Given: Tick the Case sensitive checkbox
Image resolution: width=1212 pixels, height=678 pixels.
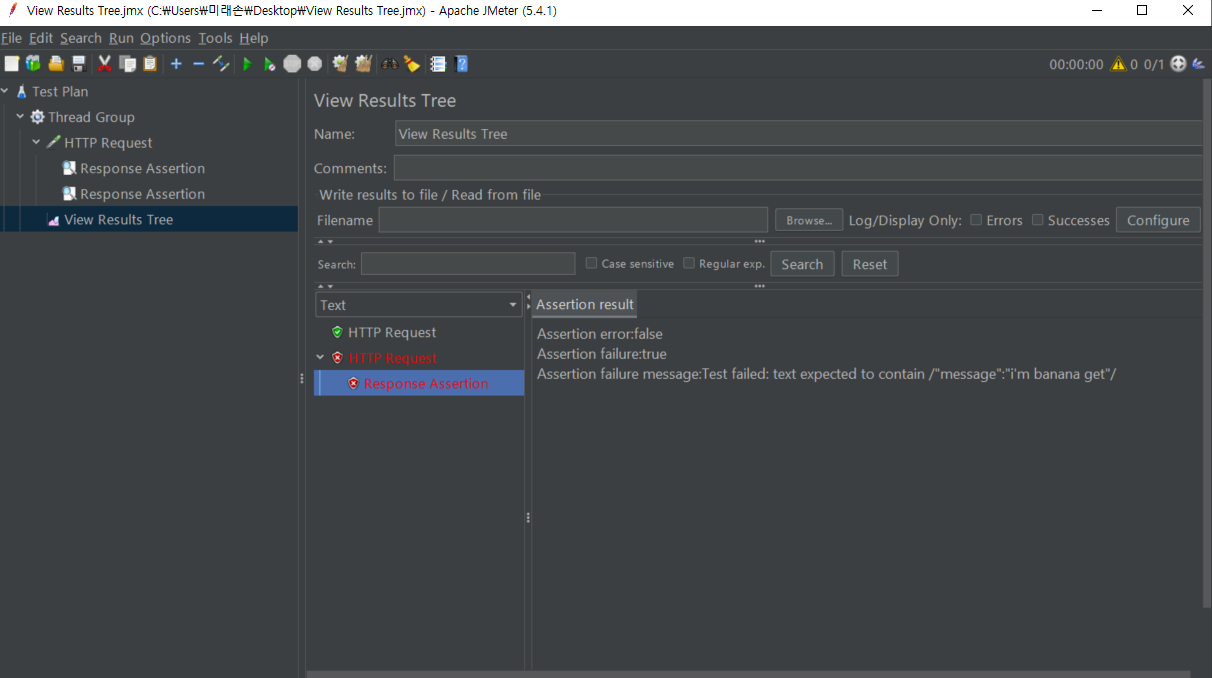Looking at the screenshot, I should [x=592, y=263].
